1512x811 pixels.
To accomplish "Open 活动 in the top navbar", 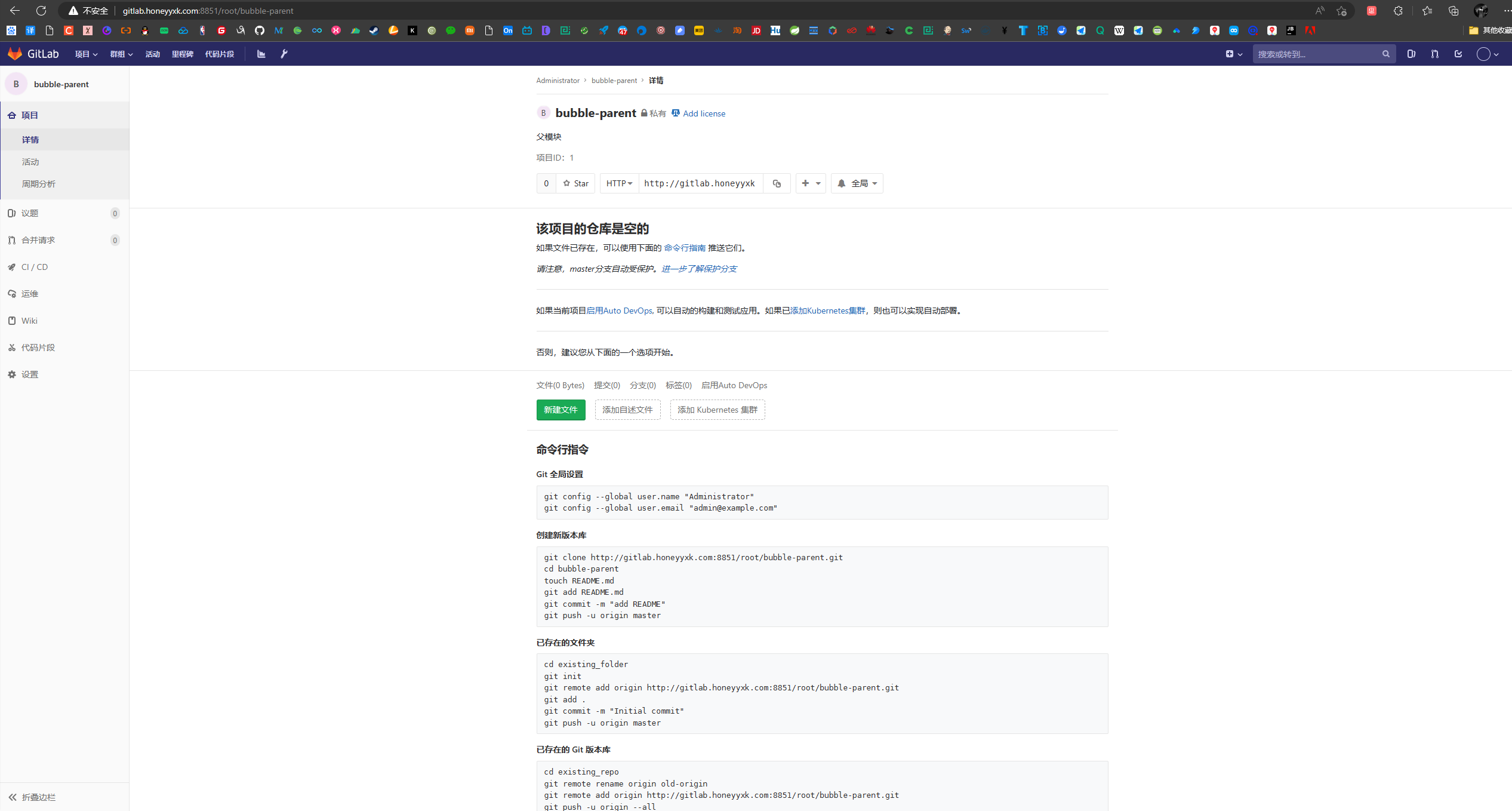I will [x=153, y=54].
